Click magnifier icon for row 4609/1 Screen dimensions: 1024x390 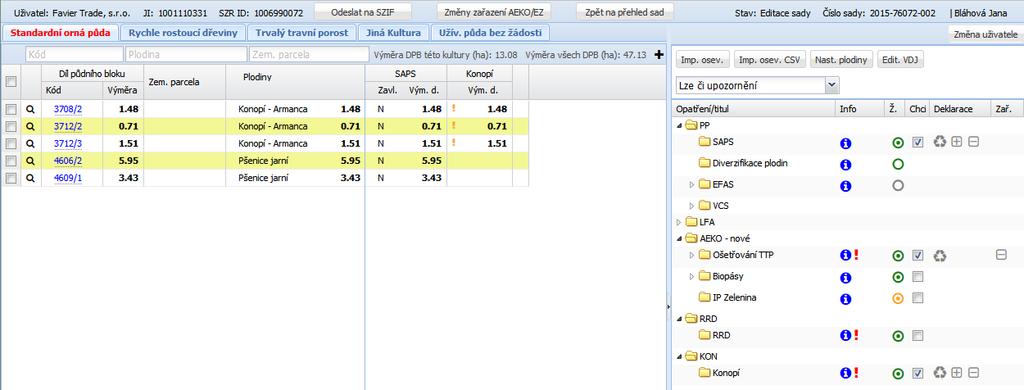tap(30, 178)
